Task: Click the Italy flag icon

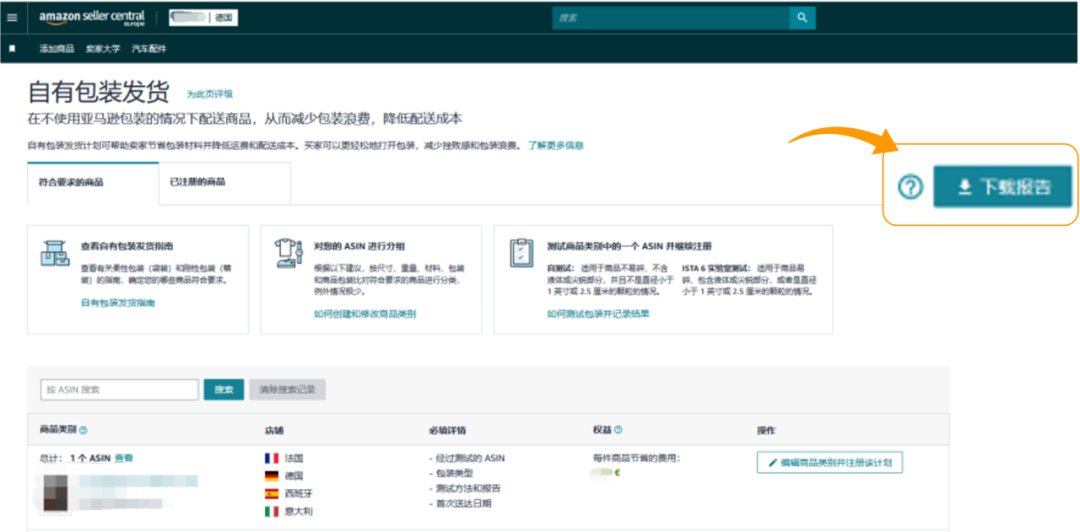Action: tap(272, 511)
